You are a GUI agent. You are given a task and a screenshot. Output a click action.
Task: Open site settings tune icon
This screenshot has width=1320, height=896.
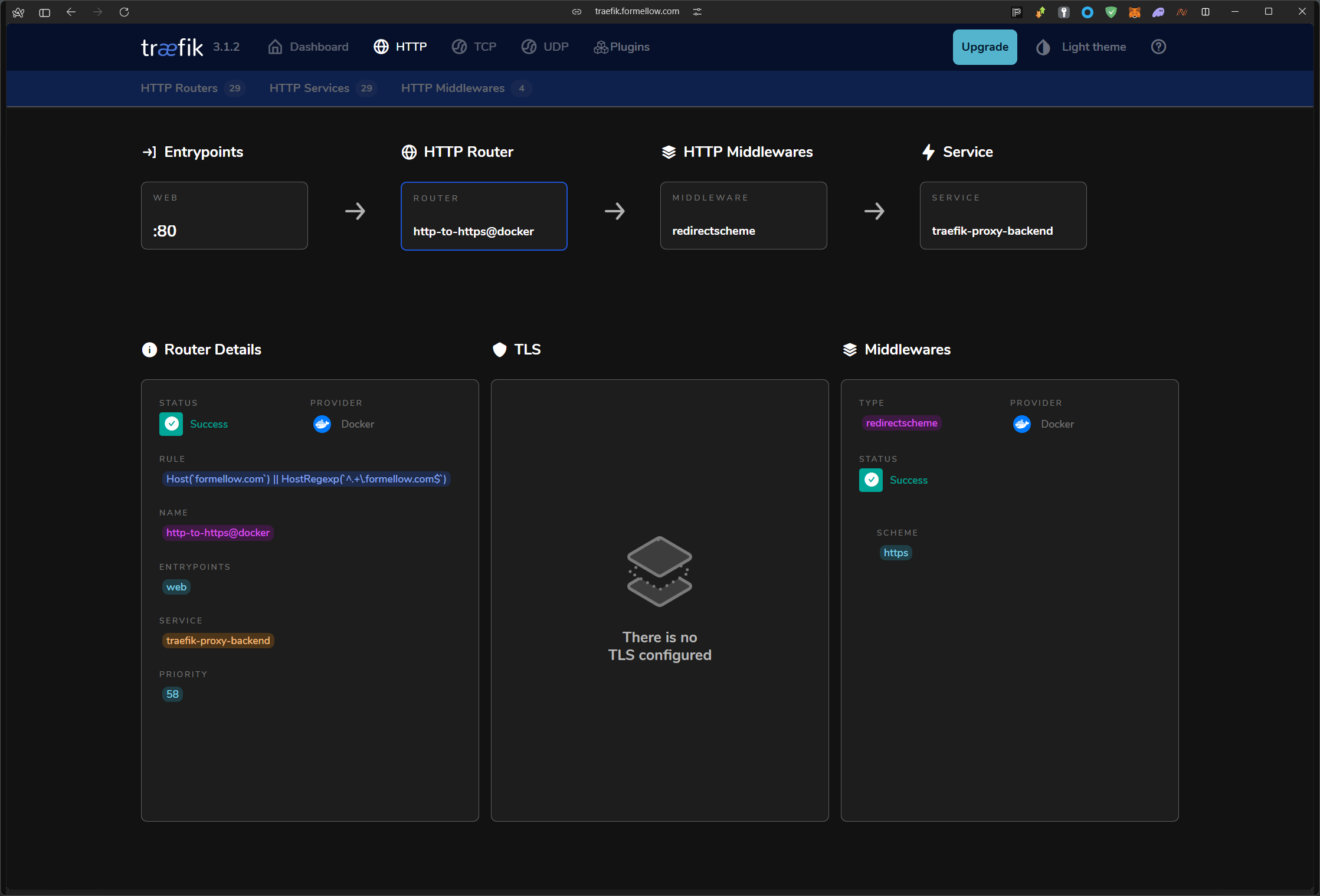[697, 12]
